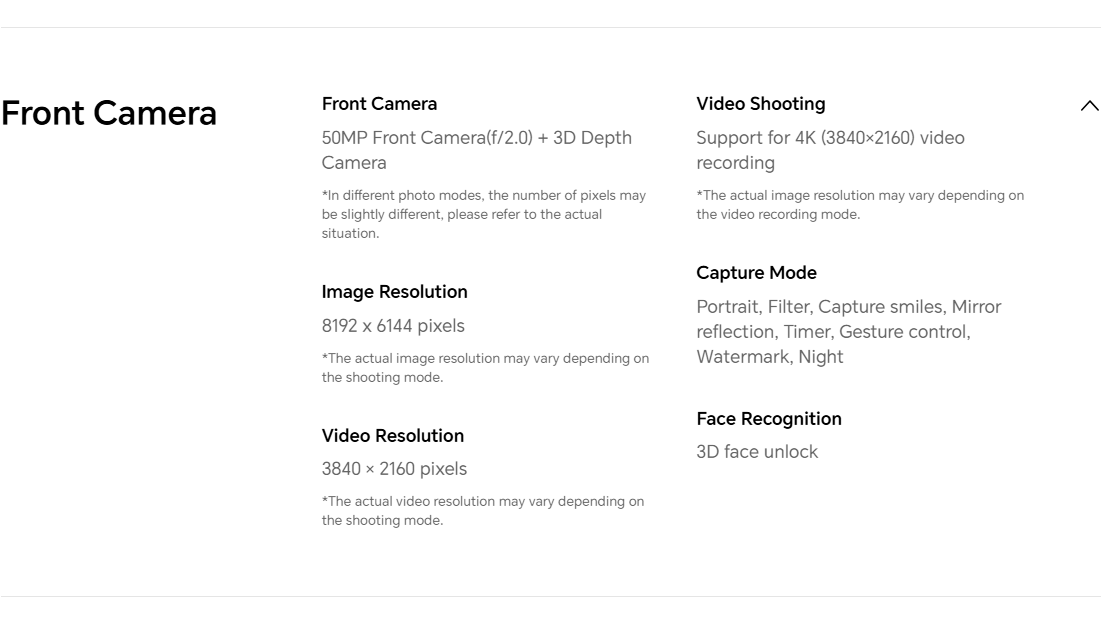Click the divider line above Front Camera section
The image size is (1101, 635).
pos(550,27)
